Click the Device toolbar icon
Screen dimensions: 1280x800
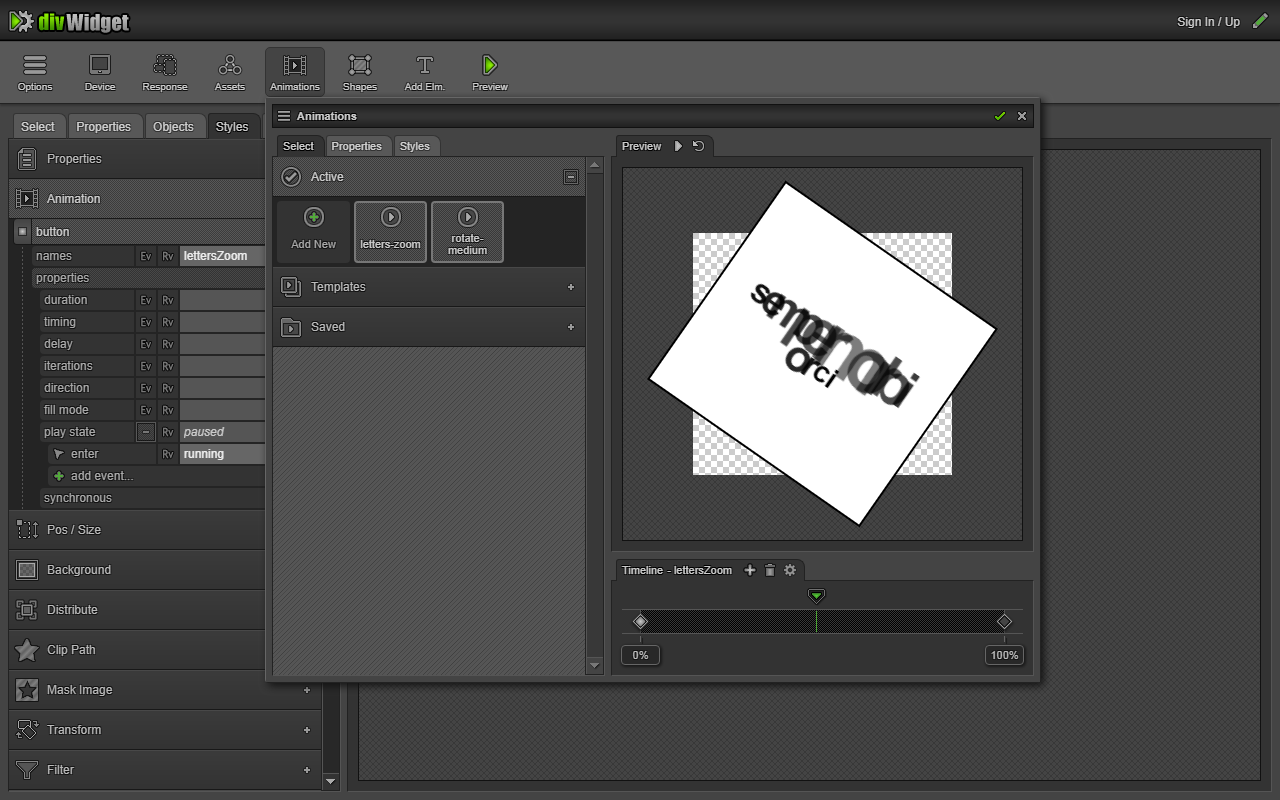(100, 72)
